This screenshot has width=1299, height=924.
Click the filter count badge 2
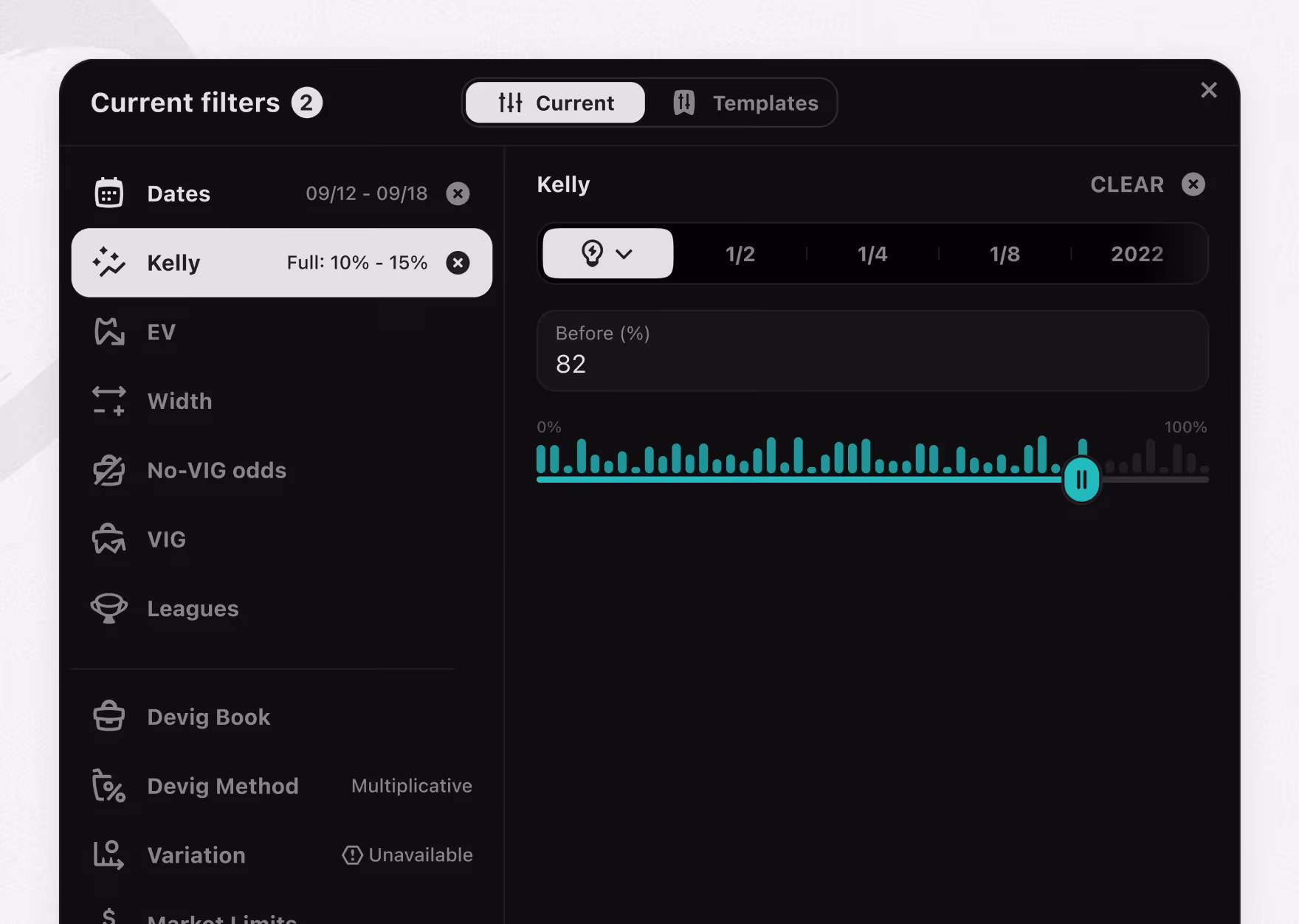tap(306, 103)
